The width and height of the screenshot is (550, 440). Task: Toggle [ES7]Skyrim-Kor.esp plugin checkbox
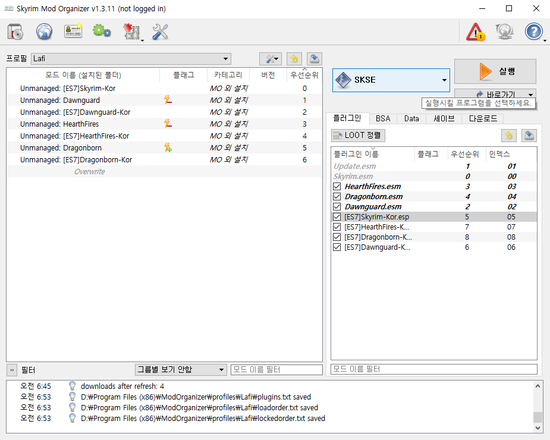pos(337,217)
